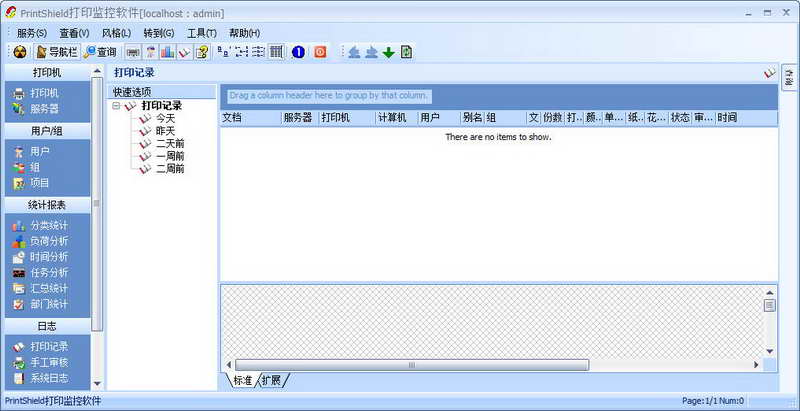Select the grid report view style
Image resolution: width=800 pixels, height=411 pixels.
[x=276, y=52]
